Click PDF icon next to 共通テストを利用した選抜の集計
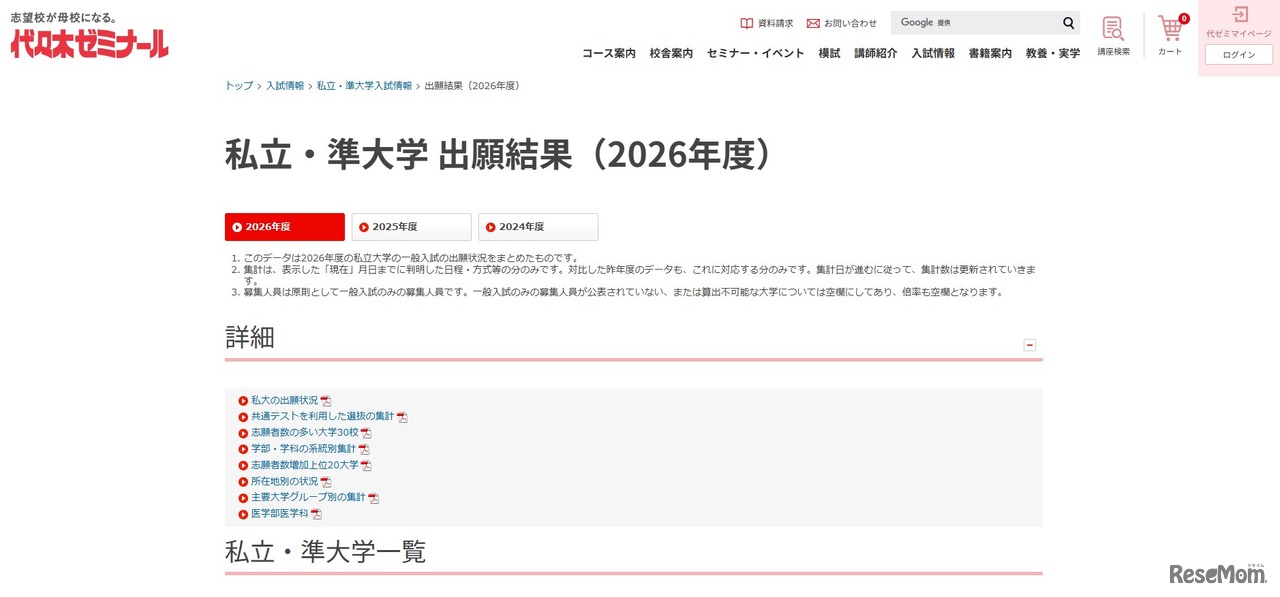The height and width of the screenshot is (597, 1280). point(402,417)
